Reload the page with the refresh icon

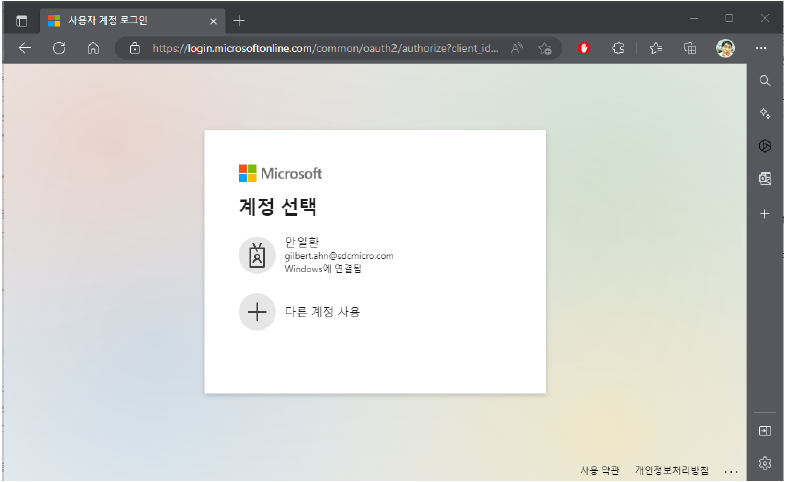click(59, 48)
